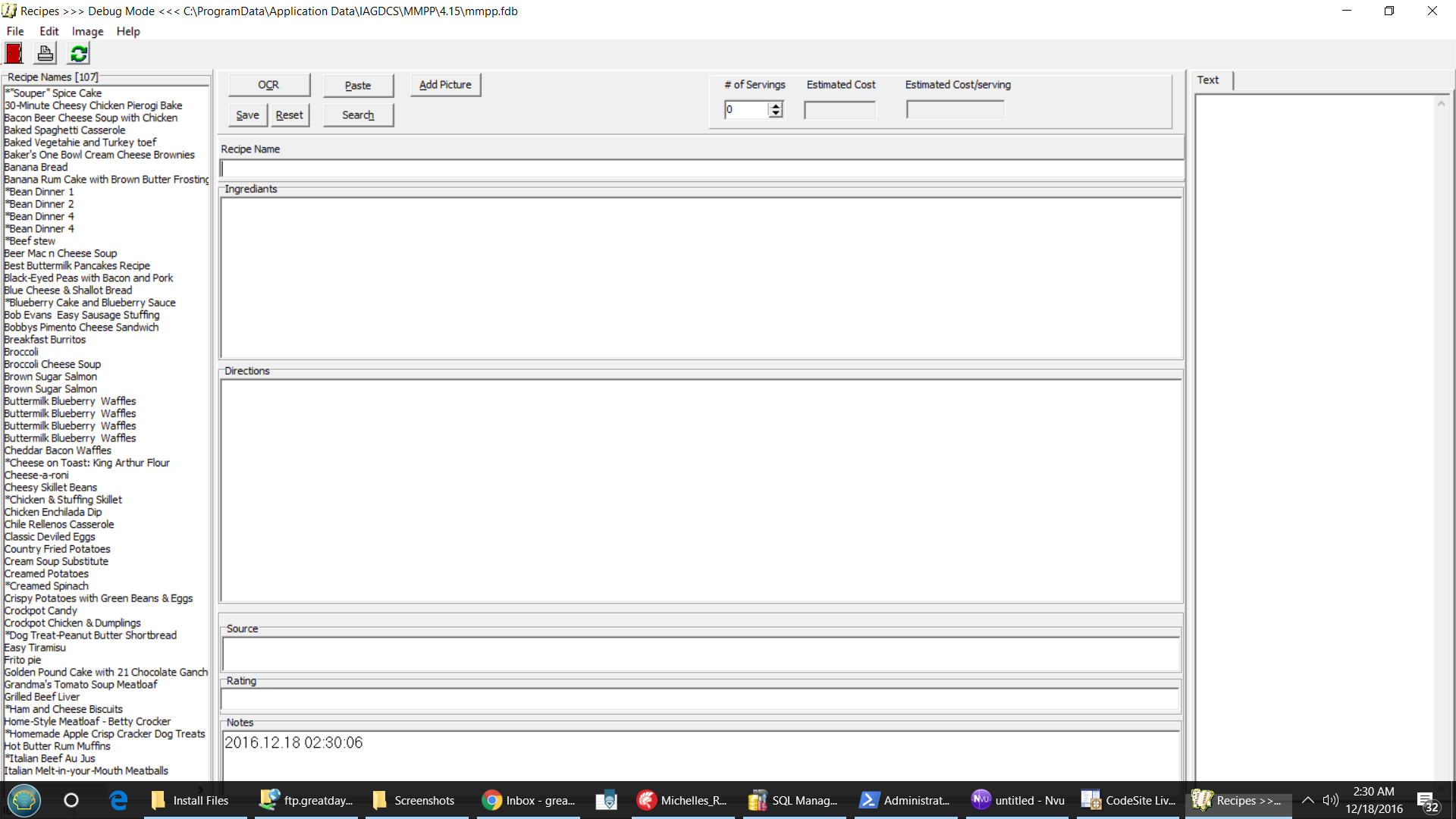This screenshot has height=819, width=1456.
Task: Decrease number of servings with down arrow
Action: 775,114
